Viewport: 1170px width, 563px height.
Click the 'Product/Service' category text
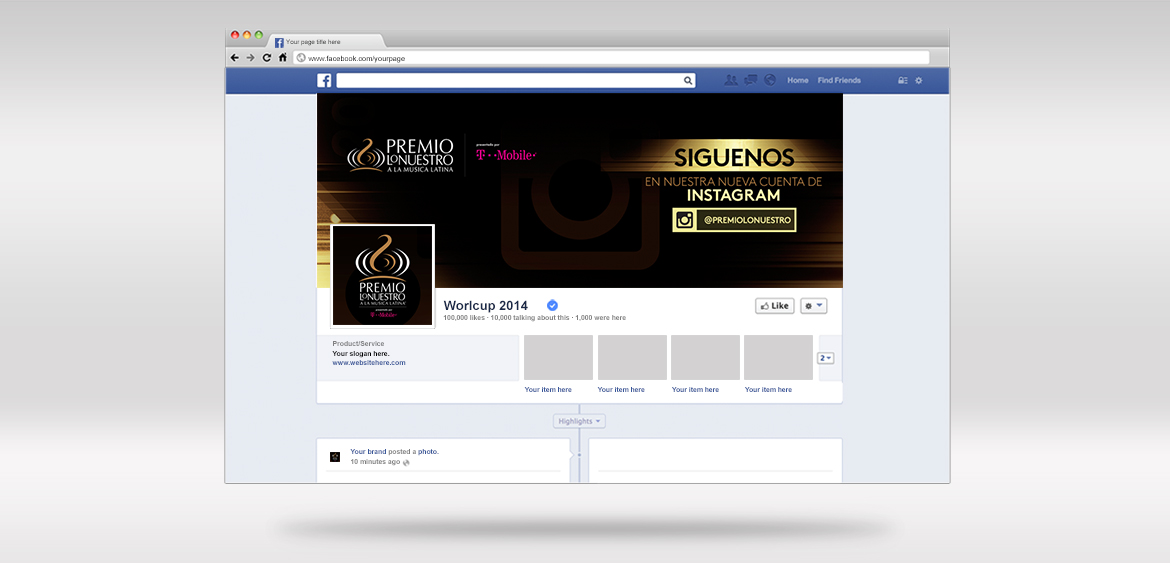click(358, 344)
